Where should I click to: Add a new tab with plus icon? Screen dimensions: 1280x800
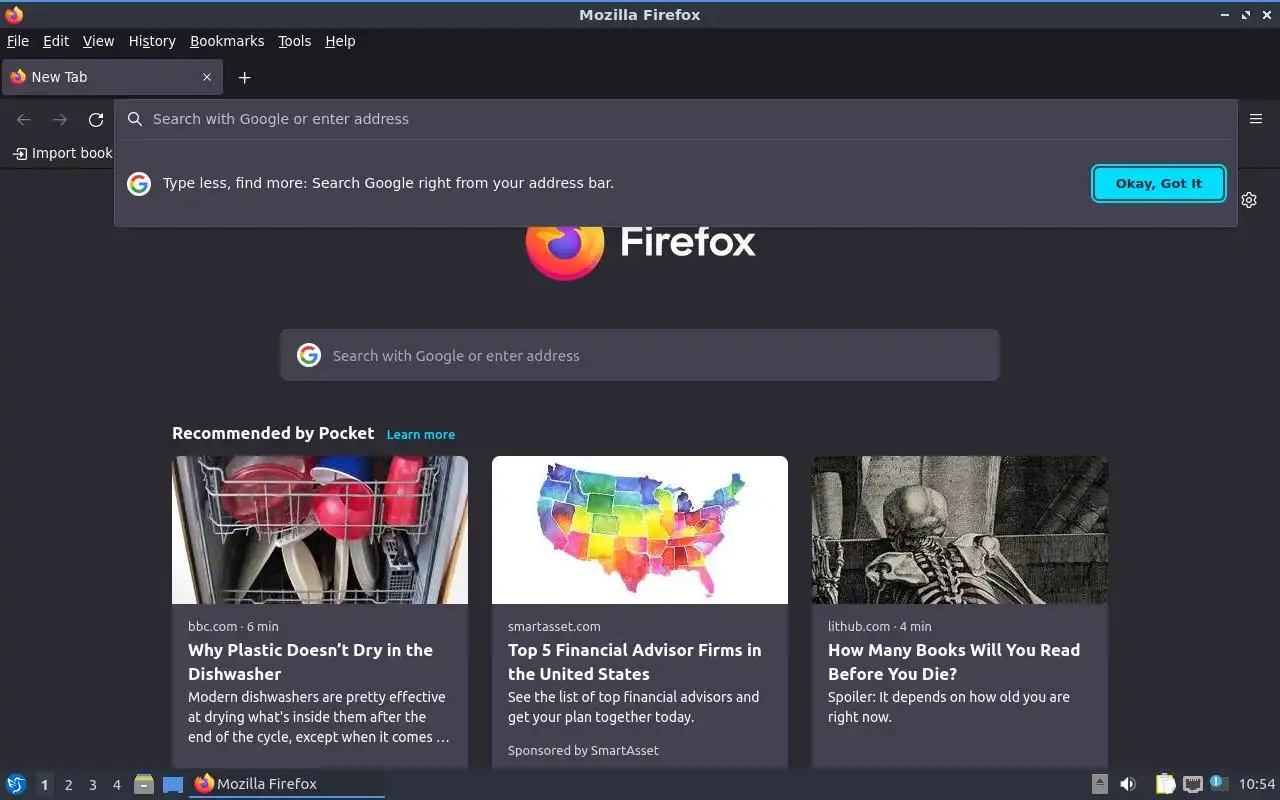pos(244,77)
